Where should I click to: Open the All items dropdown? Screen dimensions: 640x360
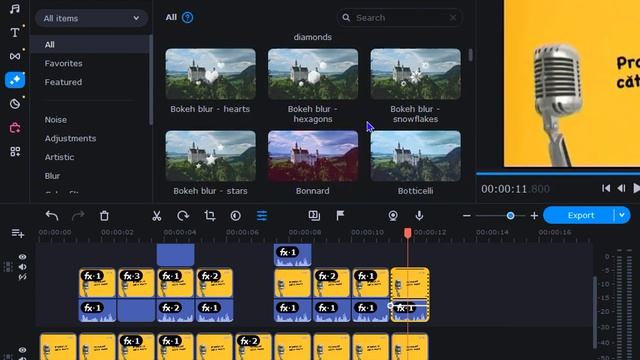point(91,18)
